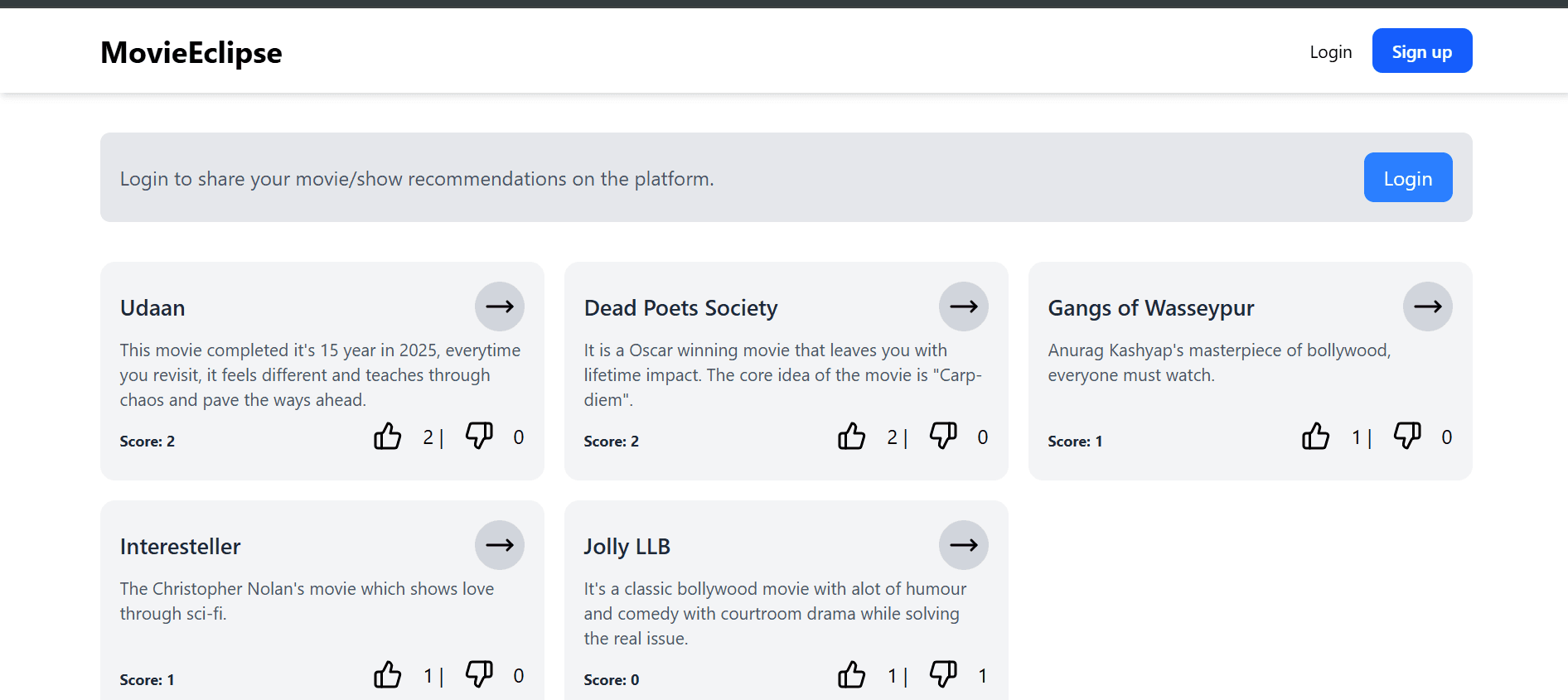Downvote Udaan with thumbs-down icon

pos(479,436)
